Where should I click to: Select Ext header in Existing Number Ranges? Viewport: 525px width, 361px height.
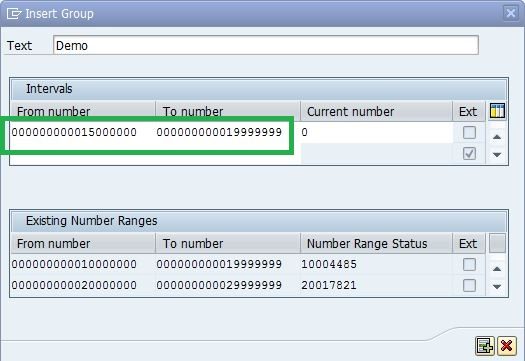pos(469,243)
